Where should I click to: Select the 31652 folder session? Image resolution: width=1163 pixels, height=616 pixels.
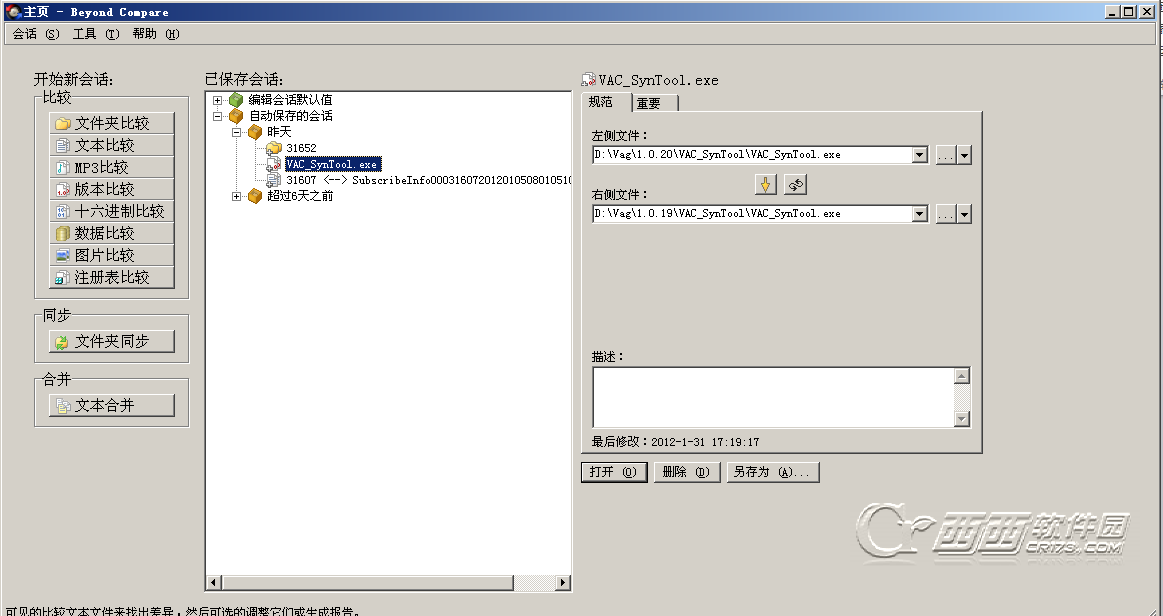[x=301, y=148]
